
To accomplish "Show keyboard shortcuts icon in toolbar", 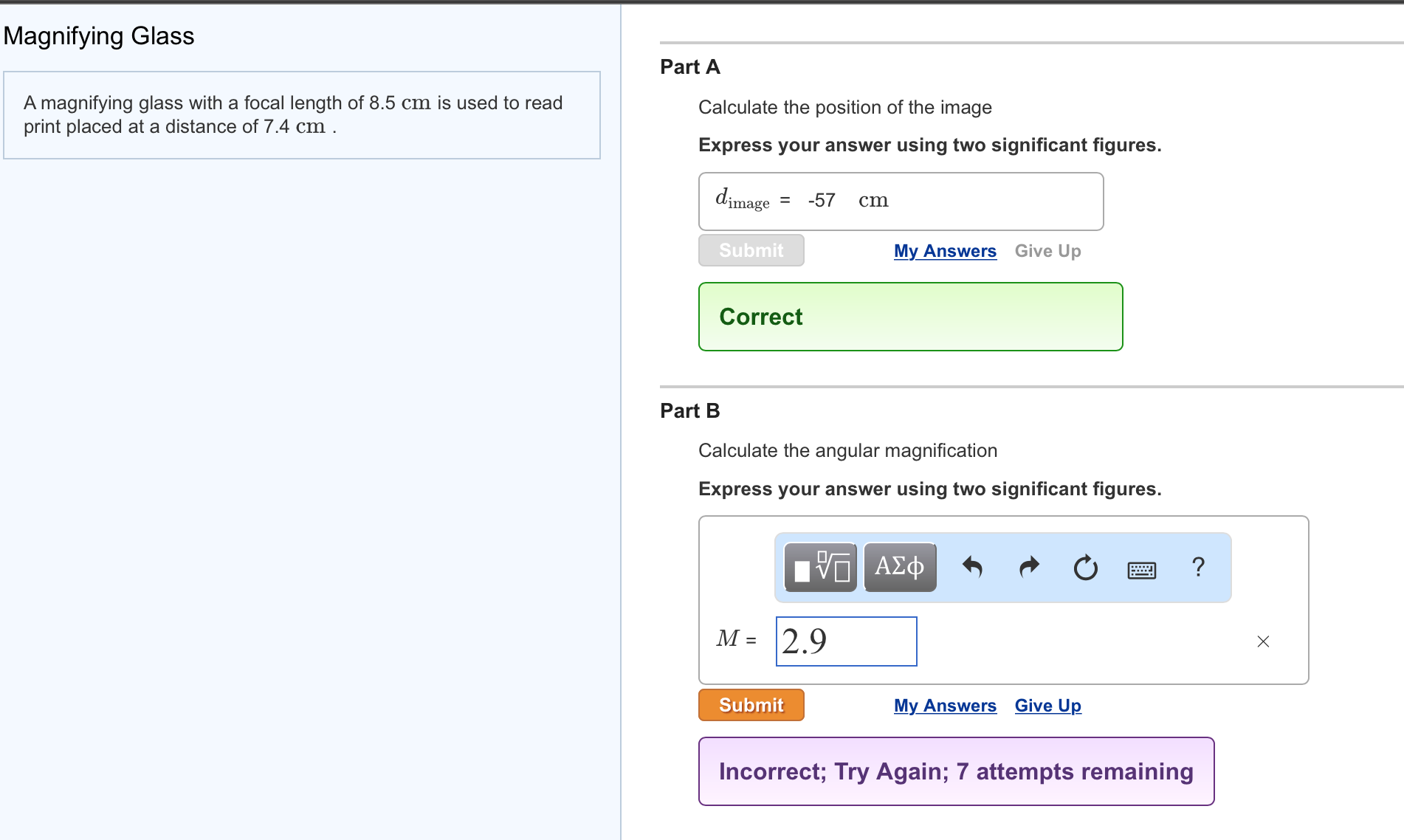I will [x=1141, y=569].
